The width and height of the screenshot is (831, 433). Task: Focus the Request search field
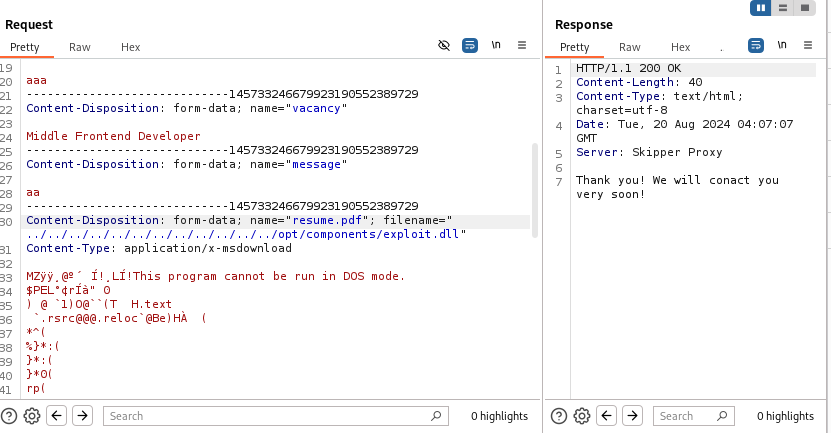click(x=276, y=416)
